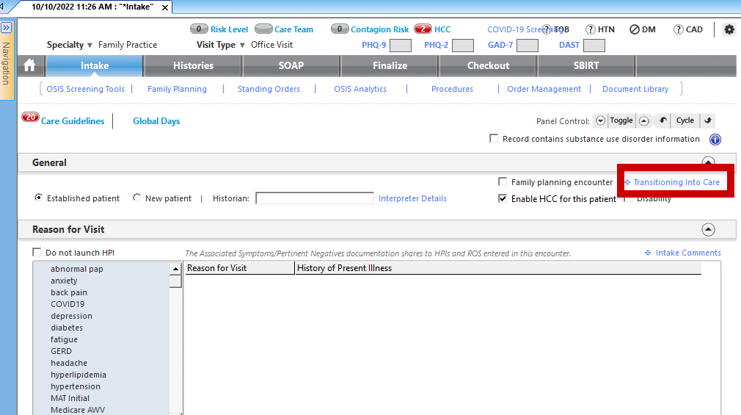
Task: Check the Disability checkbox
Action: 628,199
